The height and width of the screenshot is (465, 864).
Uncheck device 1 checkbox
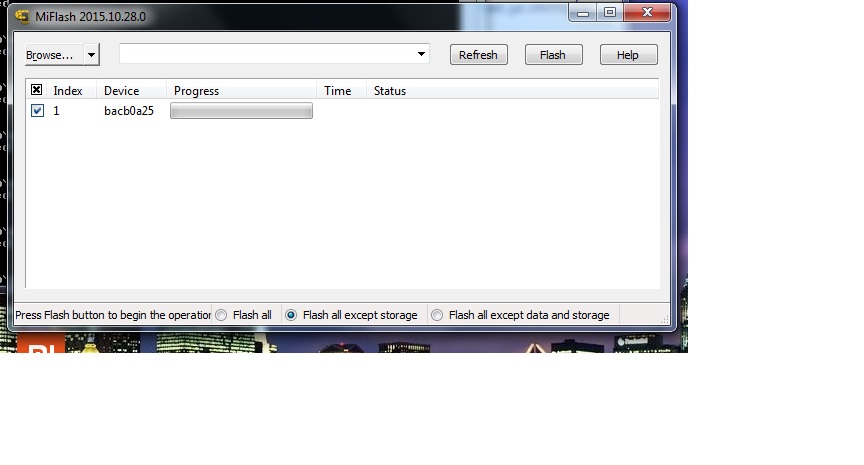coord(37,111)
